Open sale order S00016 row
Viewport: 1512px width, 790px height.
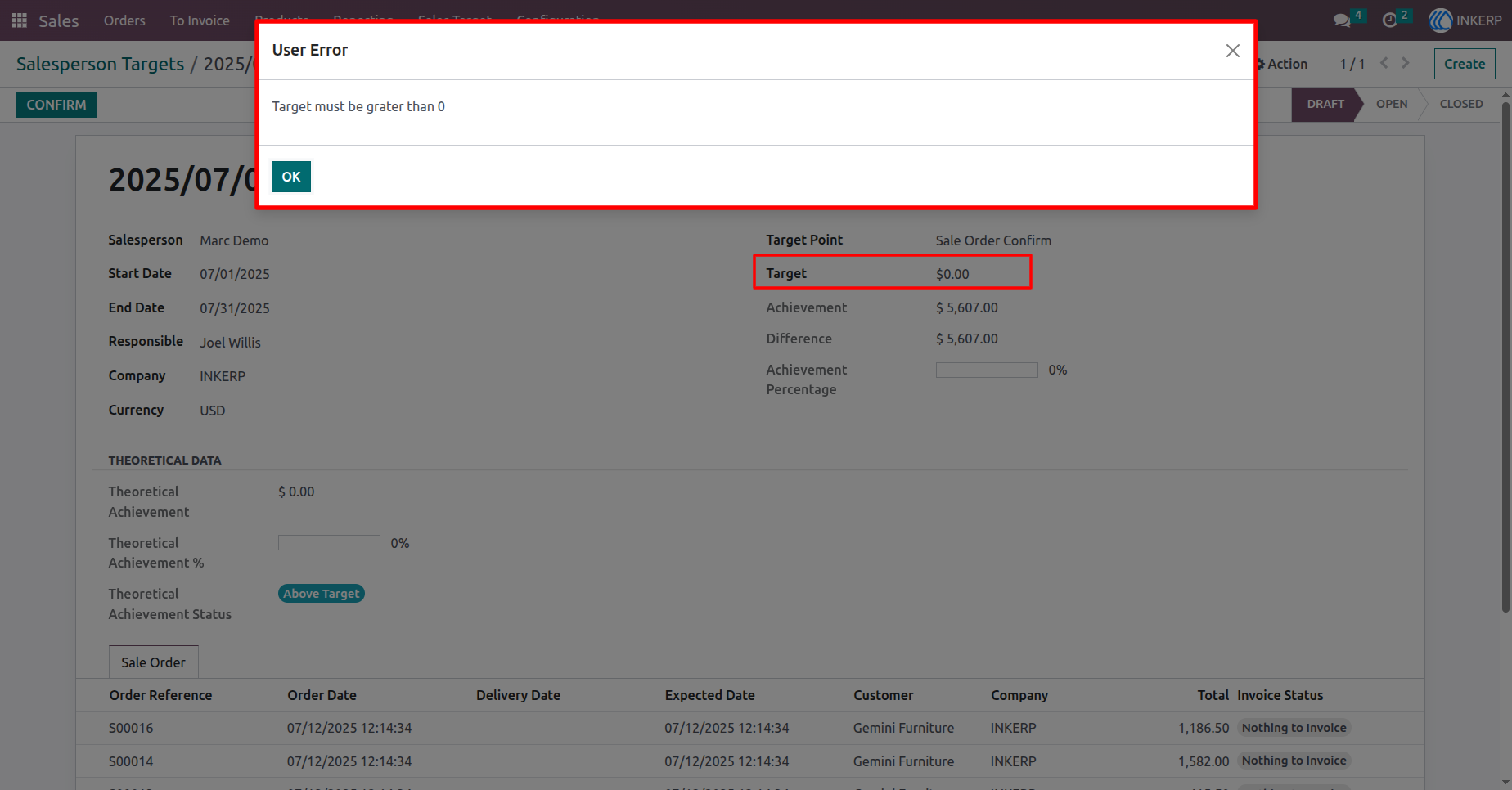749,728
